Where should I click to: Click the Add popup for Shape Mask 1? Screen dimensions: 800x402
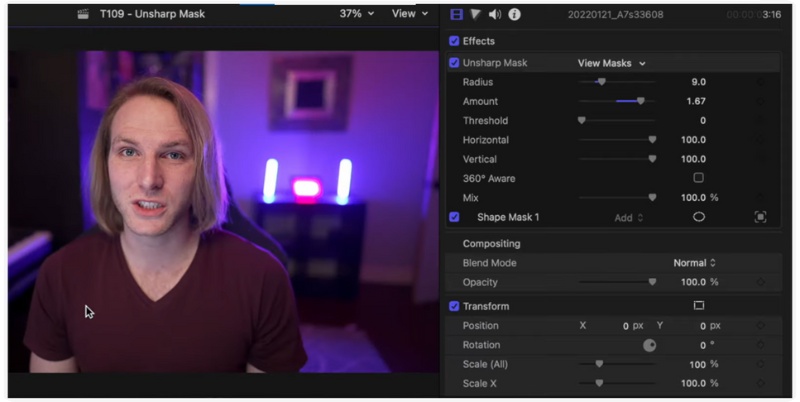629,217
